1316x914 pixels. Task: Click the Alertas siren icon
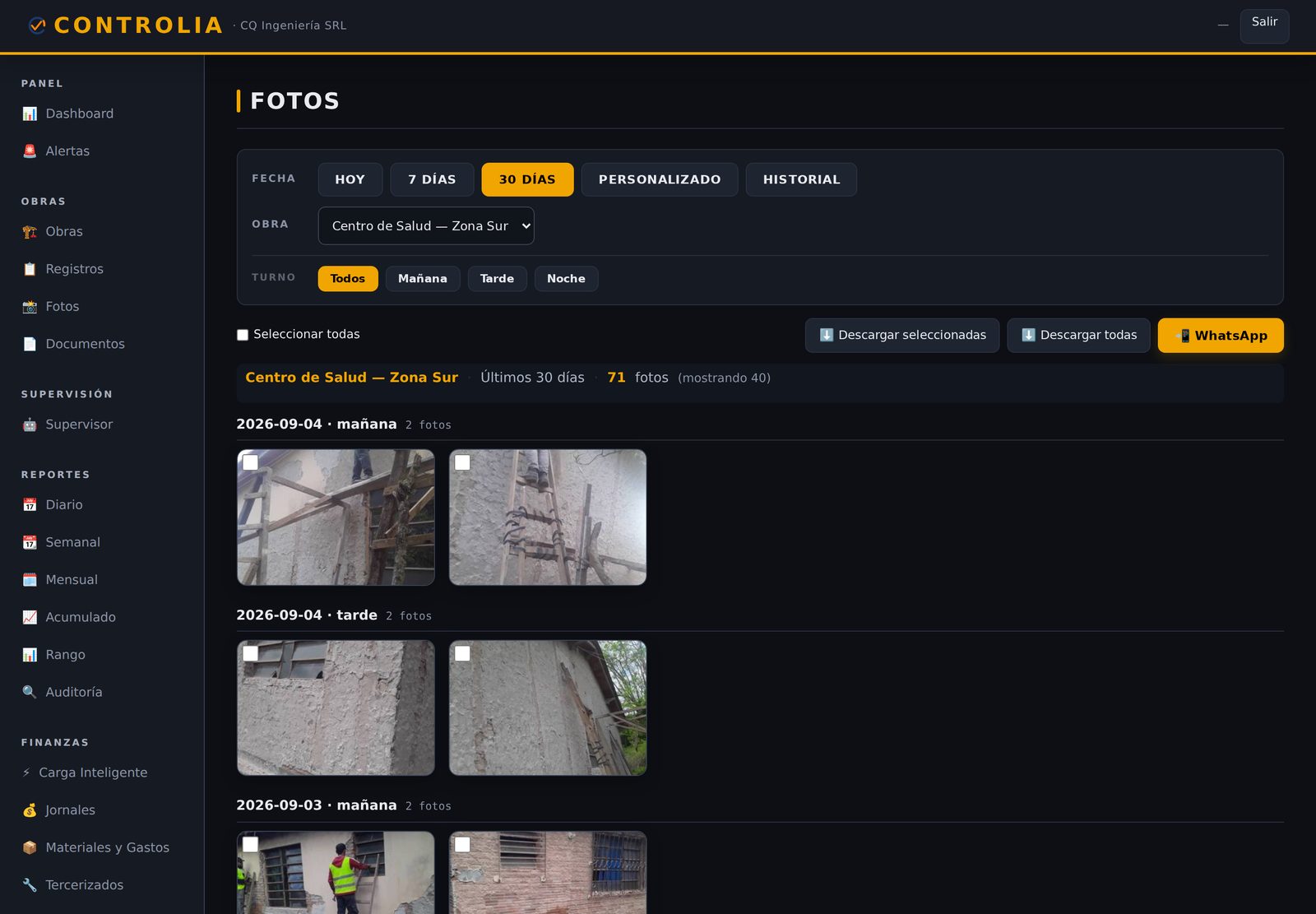click(x=30, y=151)
